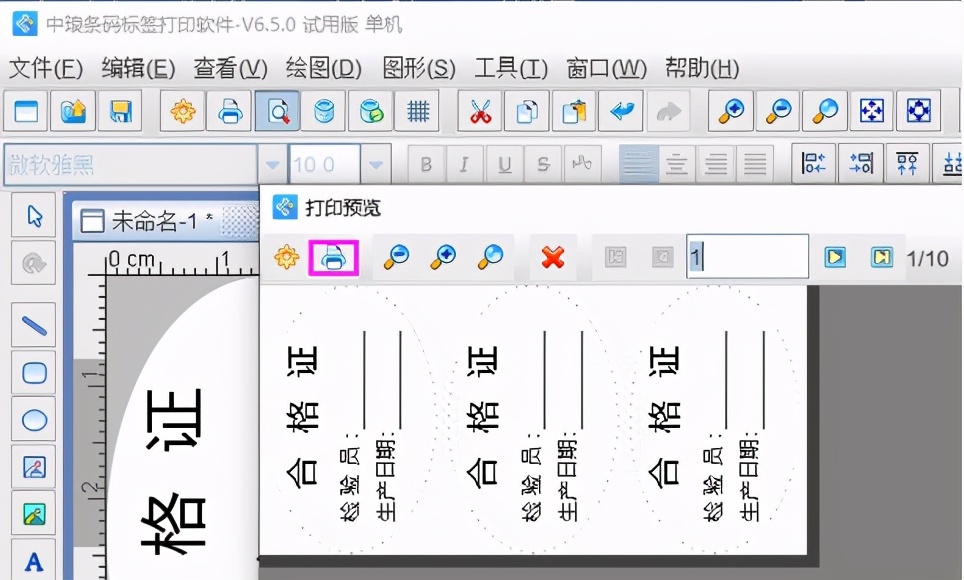The height and width of the screenshot is (580, 964).
Task: Cut selection with the scissors icon
Action: point(481,111)
